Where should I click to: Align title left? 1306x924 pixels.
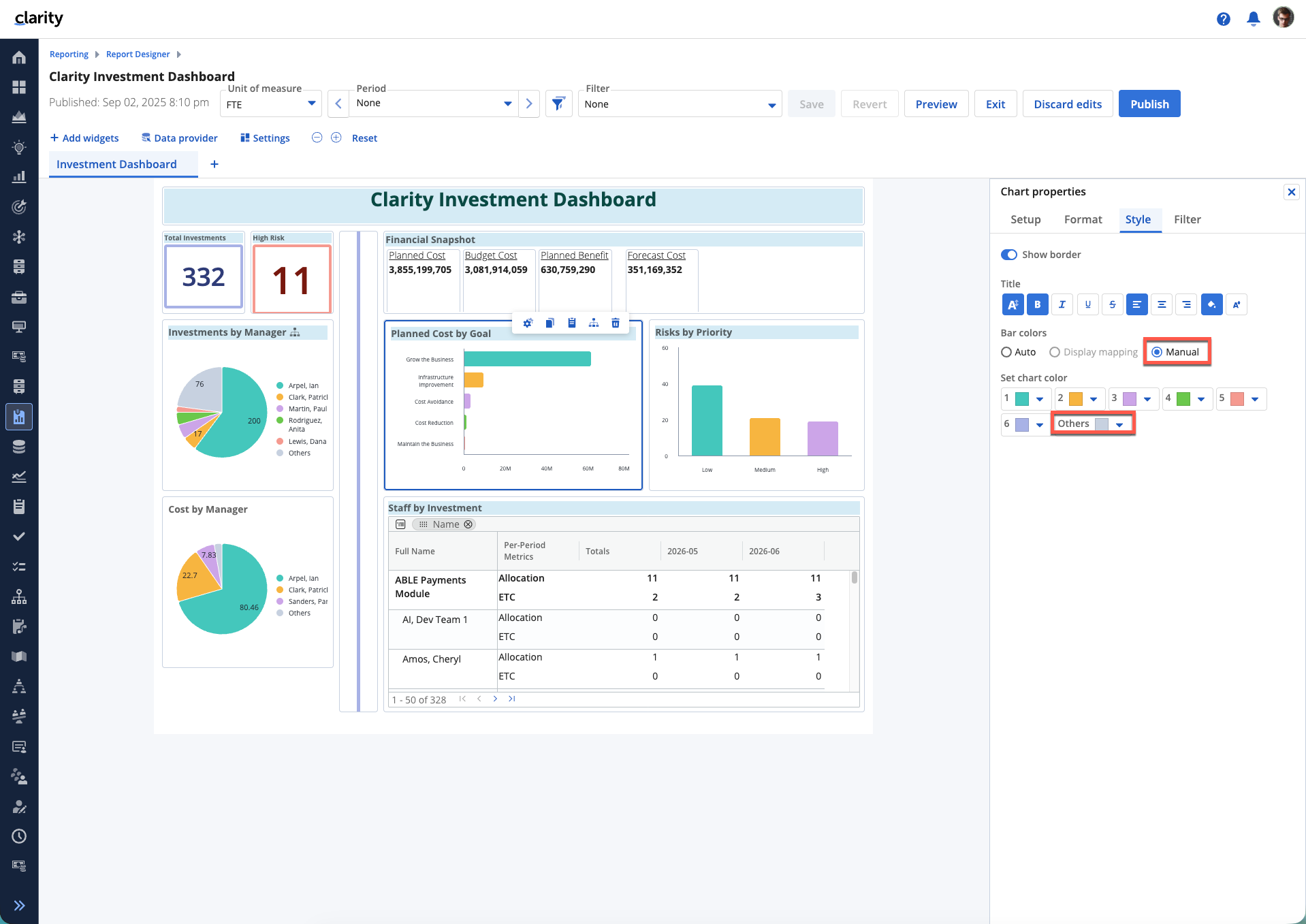1136,304
